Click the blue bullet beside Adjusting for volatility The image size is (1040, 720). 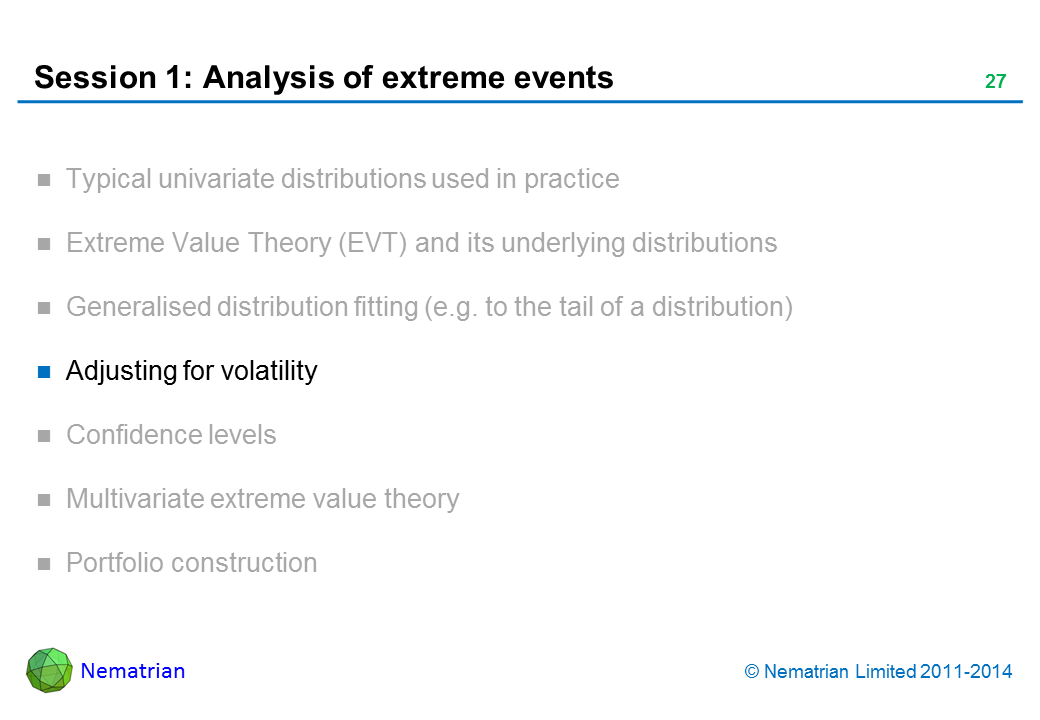tap(44, 373)
